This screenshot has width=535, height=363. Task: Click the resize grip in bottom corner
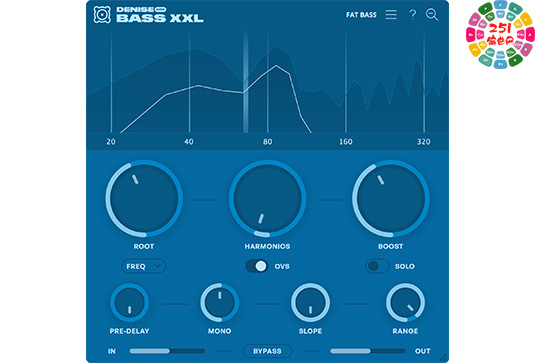(x=444, y=358)
